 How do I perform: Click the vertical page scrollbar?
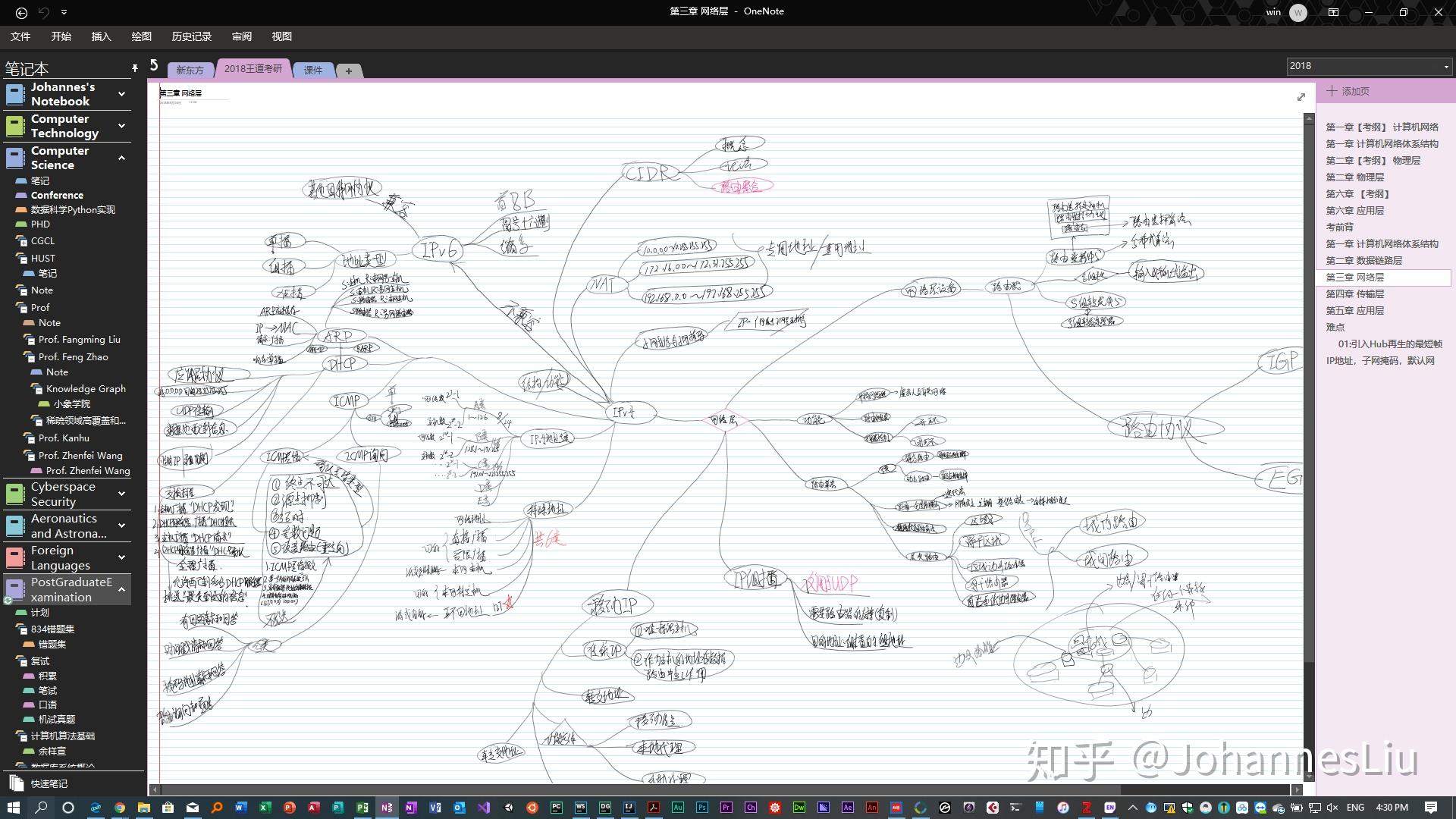(x=1309, y=379)
